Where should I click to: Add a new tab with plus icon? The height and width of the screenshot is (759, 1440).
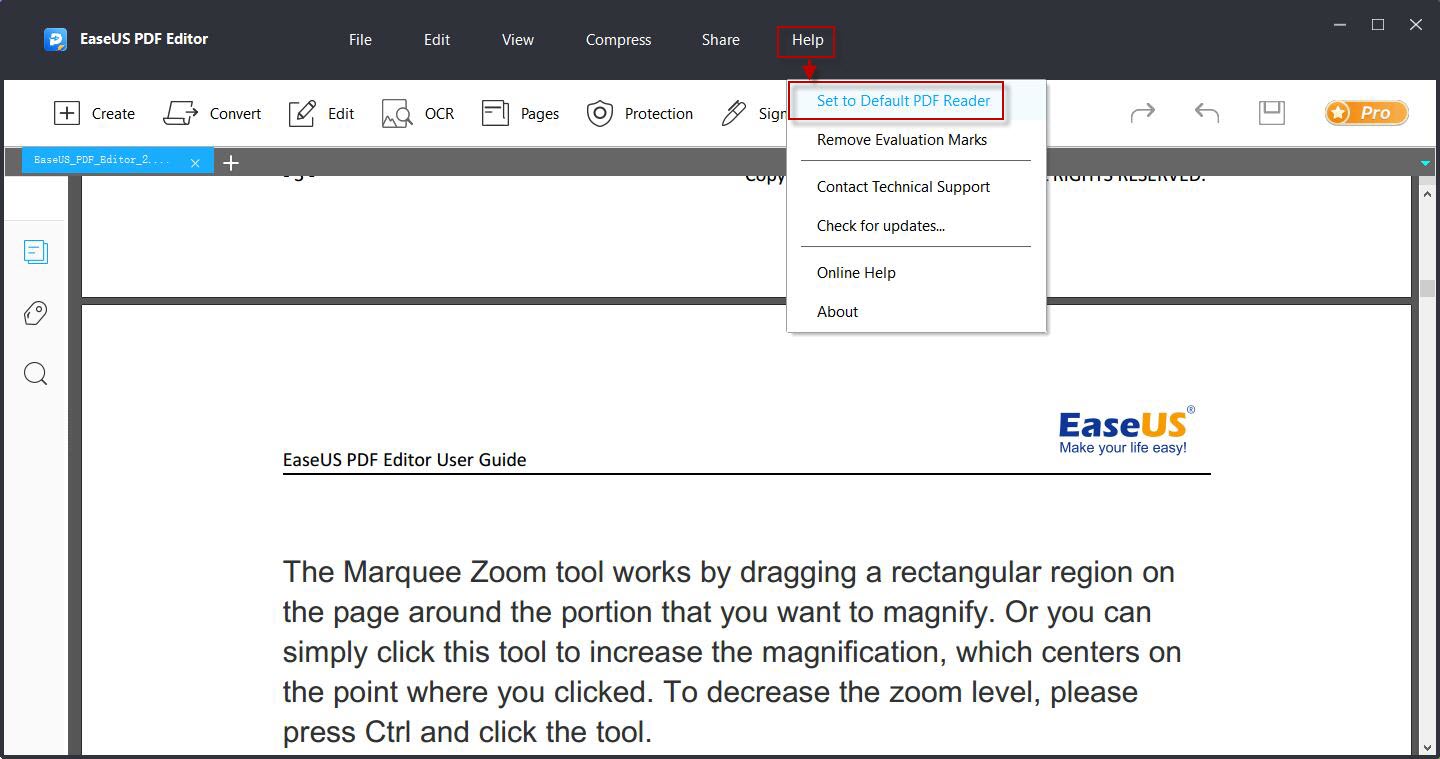click(x=231, y=162)
